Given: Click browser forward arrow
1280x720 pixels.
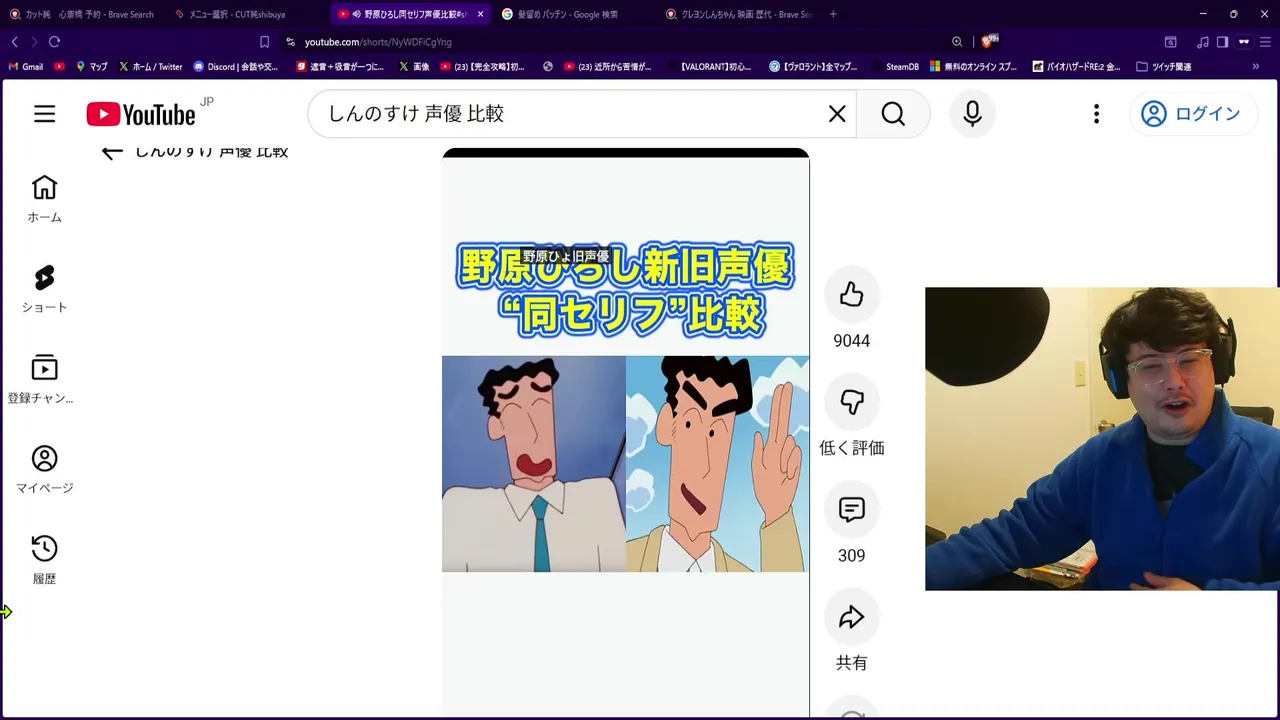Looking at the screenshot, I should point(33,42).
